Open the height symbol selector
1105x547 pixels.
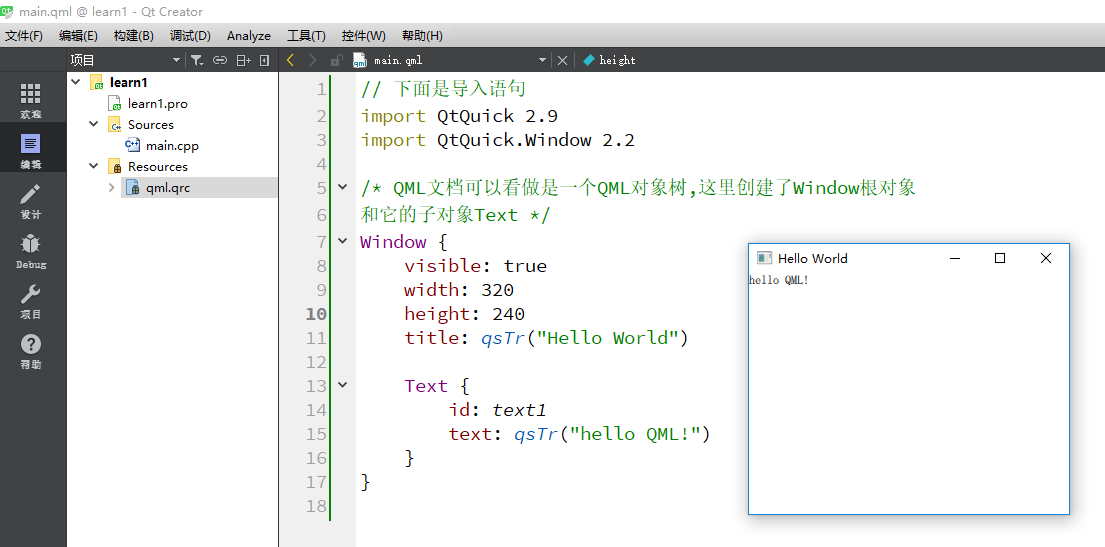click(610, 61)
